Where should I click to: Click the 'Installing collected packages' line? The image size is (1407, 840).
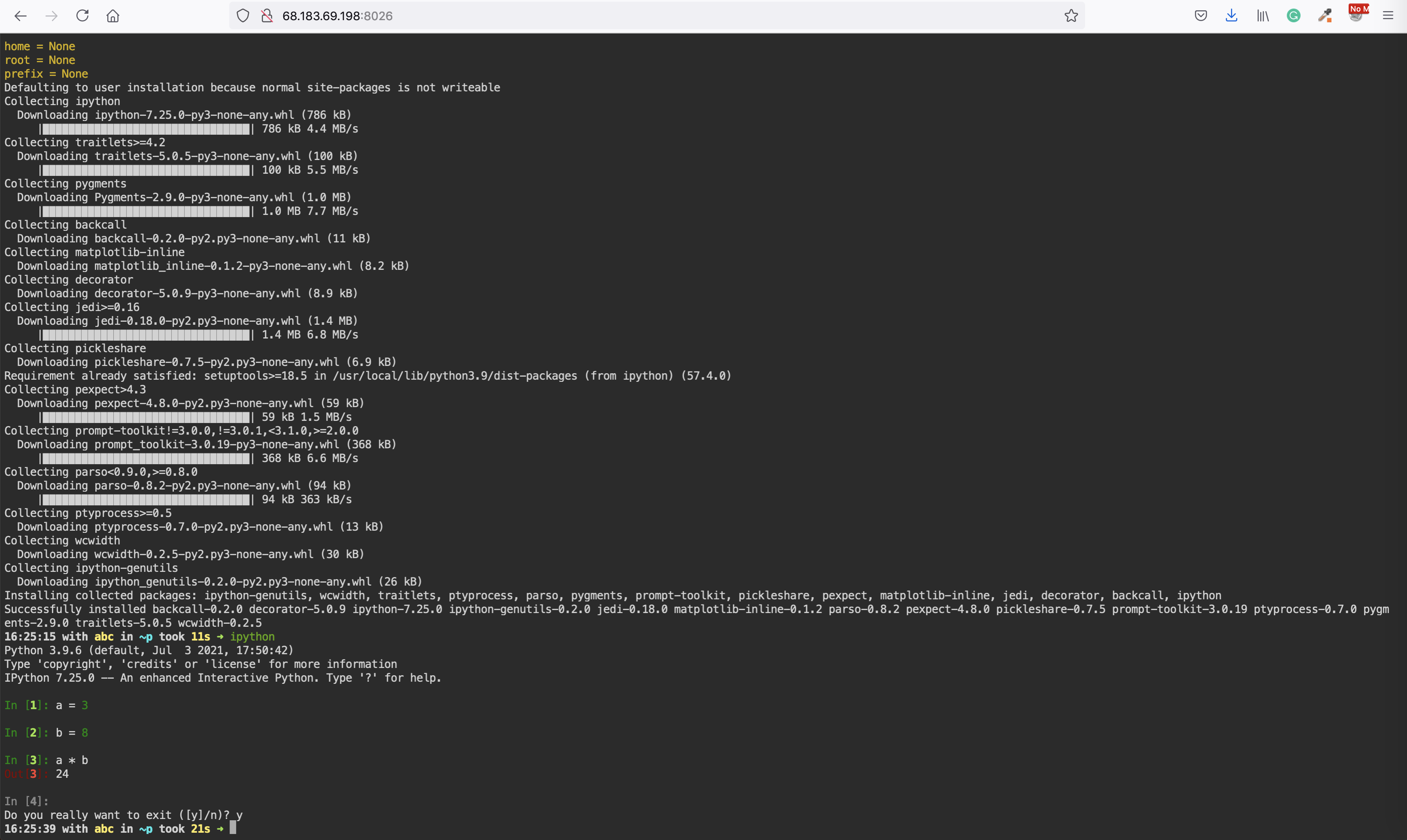613,595
